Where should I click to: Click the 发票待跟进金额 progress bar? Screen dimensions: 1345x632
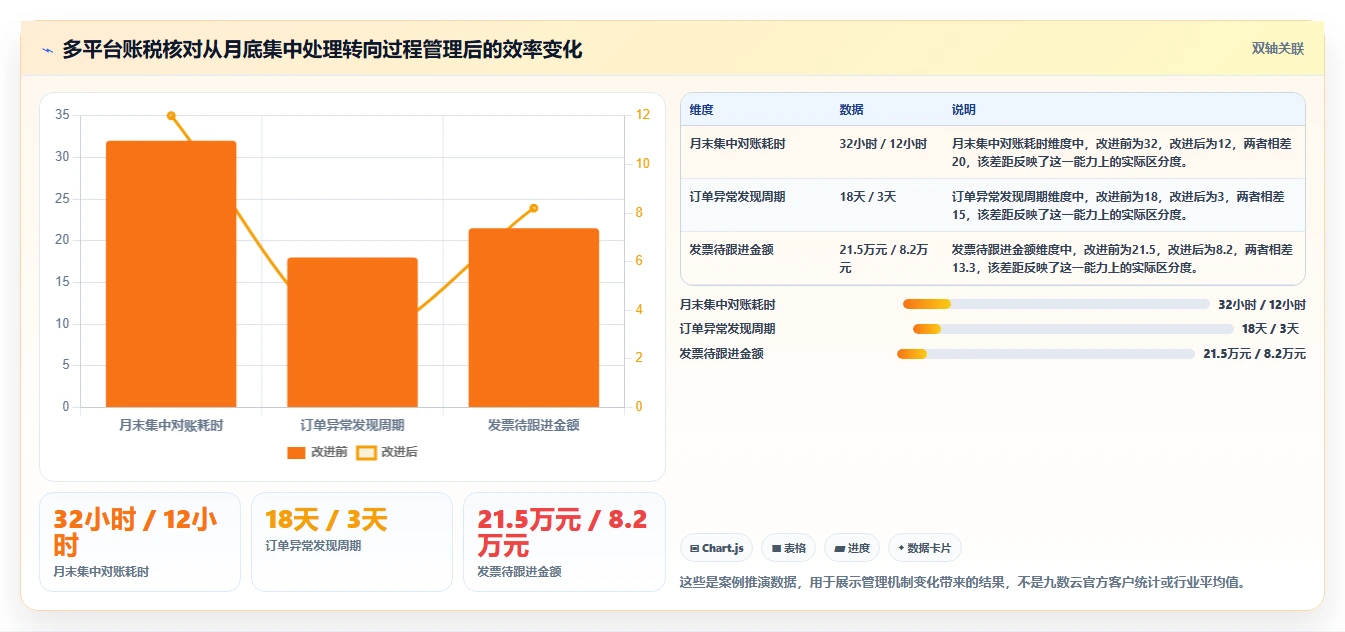(1046, 354)
